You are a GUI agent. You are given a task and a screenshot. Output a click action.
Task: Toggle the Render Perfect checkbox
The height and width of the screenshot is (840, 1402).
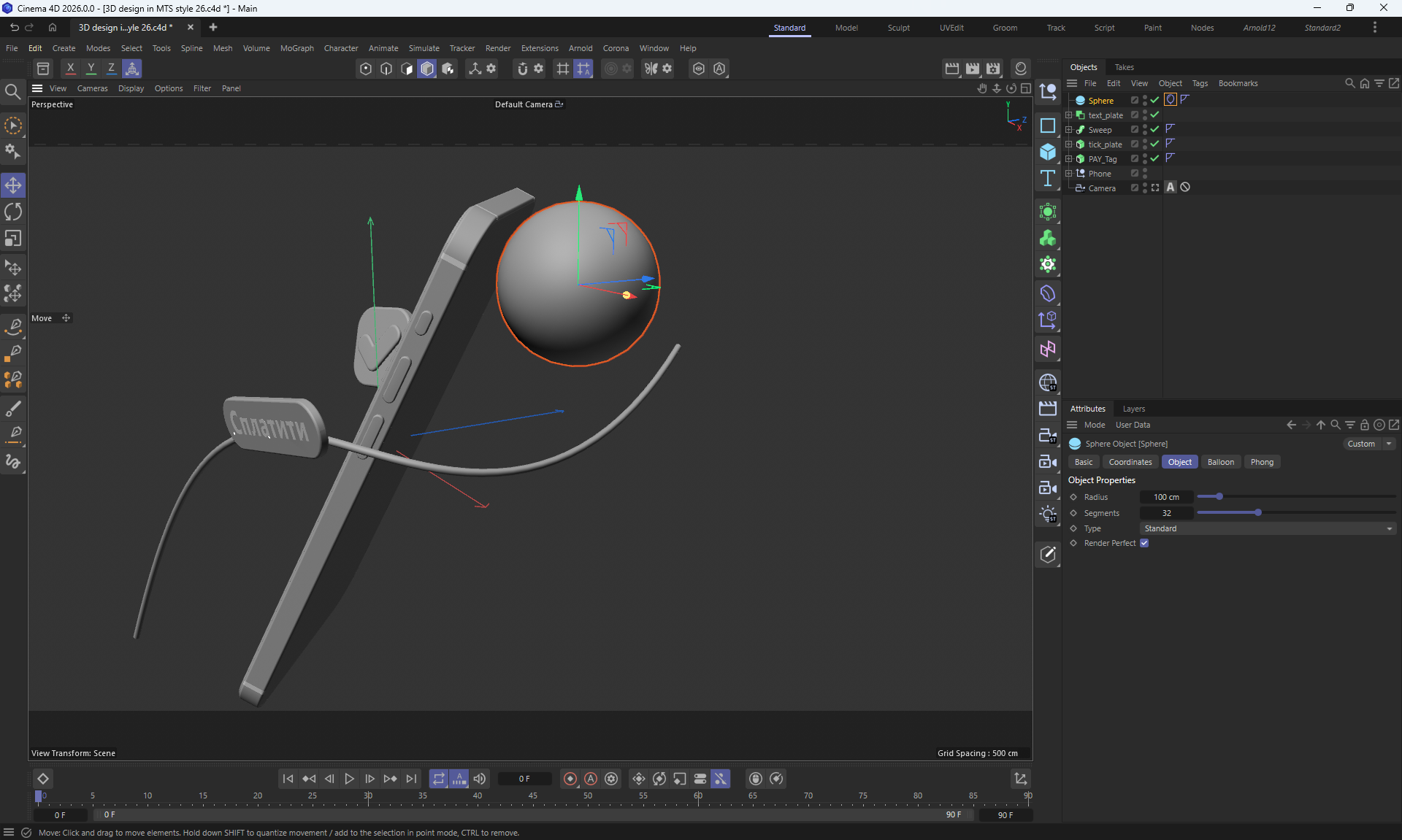[x=1144, y=543]
